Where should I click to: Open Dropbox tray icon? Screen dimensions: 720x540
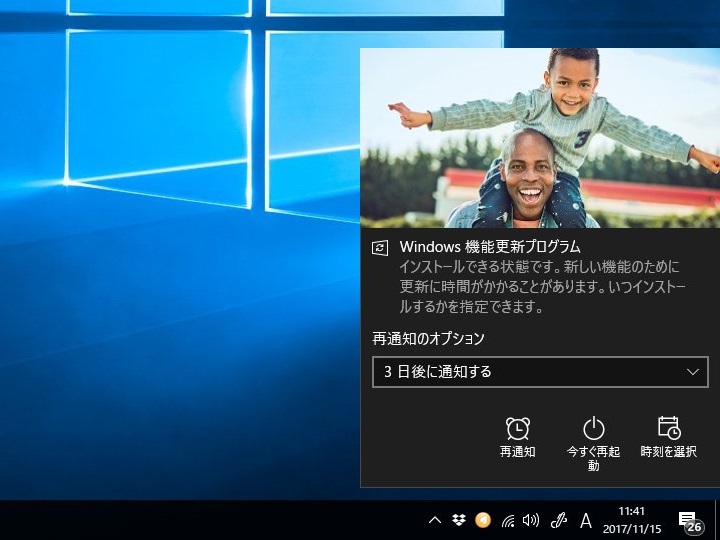click(x=459, y=520)
